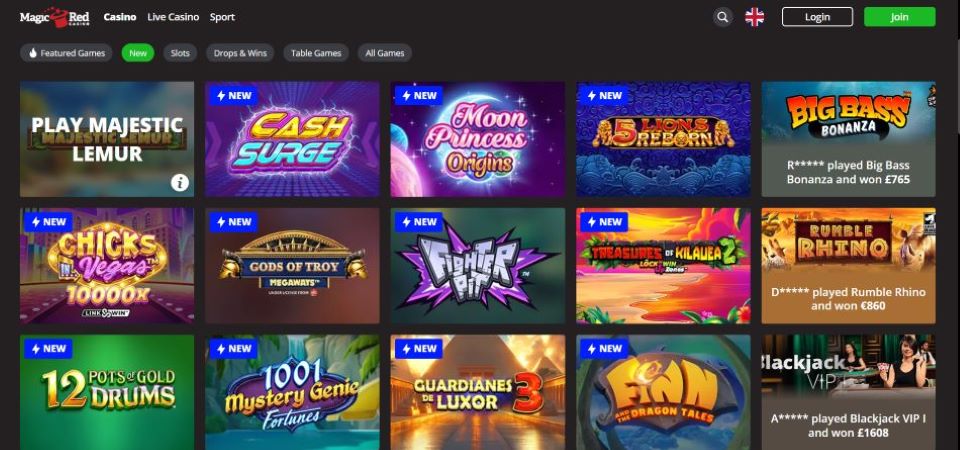The height and width of the screenshot is (450, 960).
Task: Open the Moon Princess Origins game thumbnail
Action: click(478, 140)
